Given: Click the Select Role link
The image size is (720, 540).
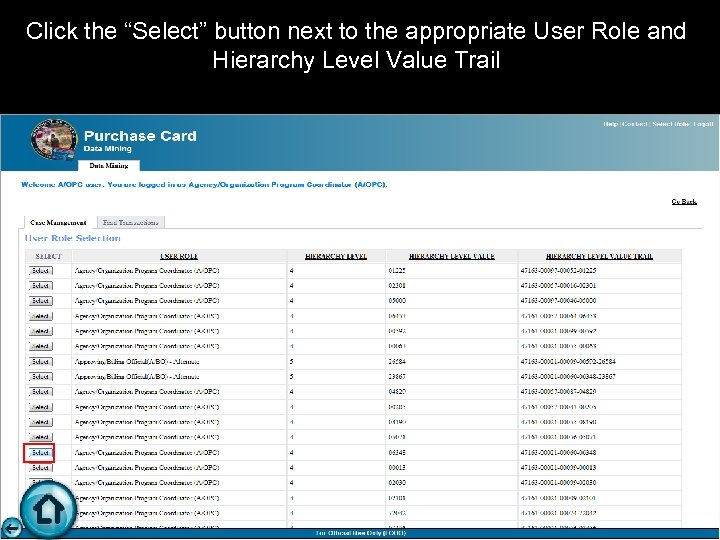Looking at the screenshot, I should coord(670,124).
